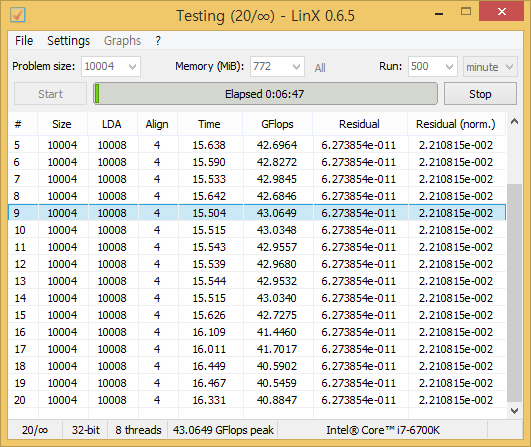Click the LinX app icon in title bar
Image resolution: width=531 pixels, height=447 pixels.
click(18, 15)
